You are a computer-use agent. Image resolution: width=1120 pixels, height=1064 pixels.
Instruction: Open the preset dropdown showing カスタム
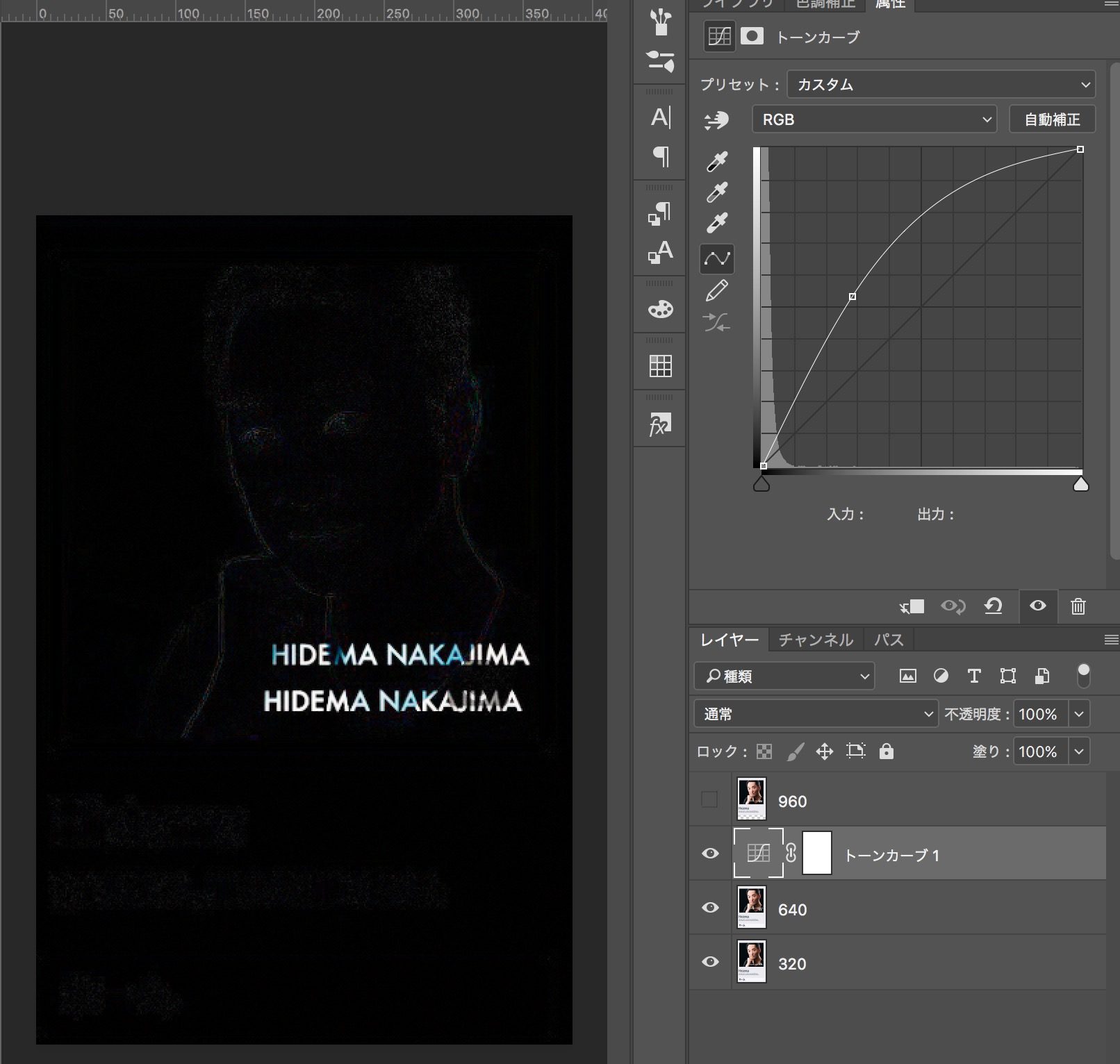point(941,85)
